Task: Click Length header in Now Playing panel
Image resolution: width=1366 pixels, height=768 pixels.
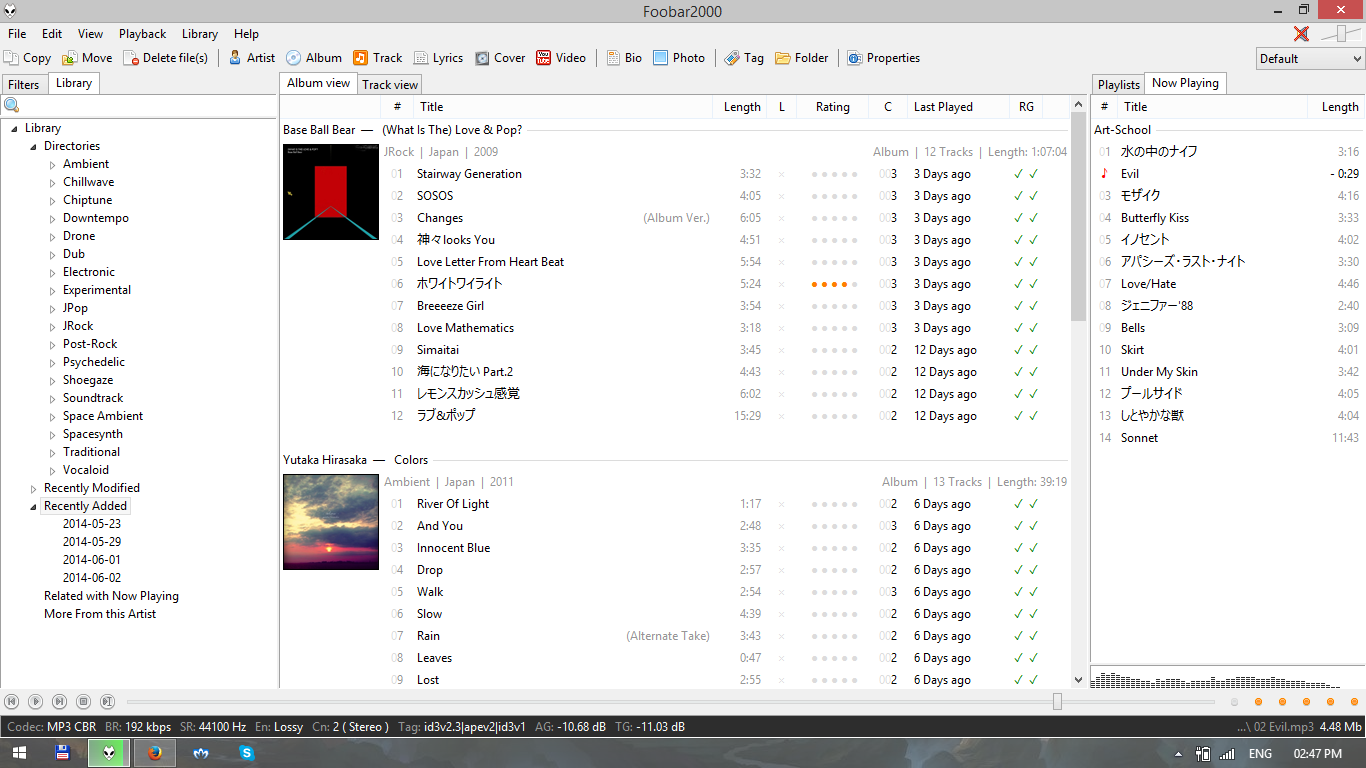Action: click(1335, 107)
